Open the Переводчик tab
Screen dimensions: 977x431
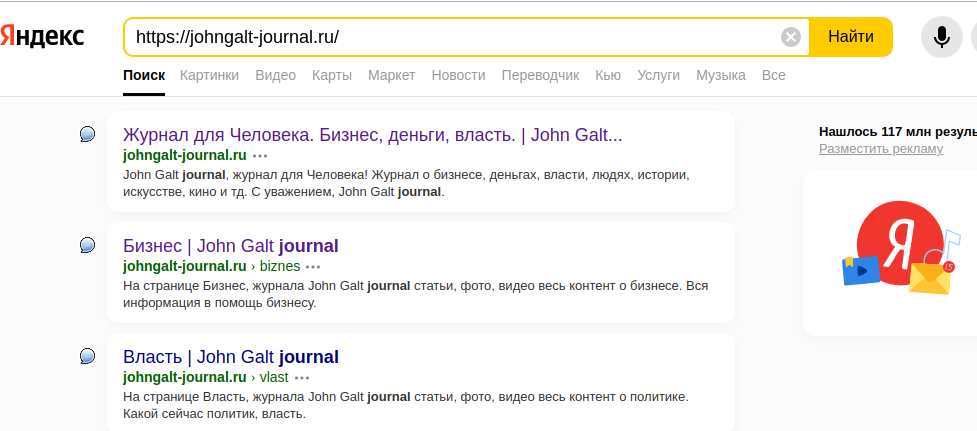pyautogui.click(x=540, y=75)
